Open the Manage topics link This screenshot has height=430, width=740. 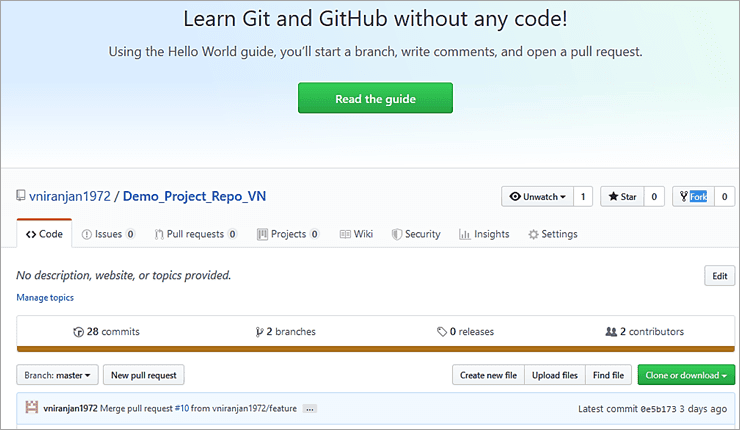45,297
